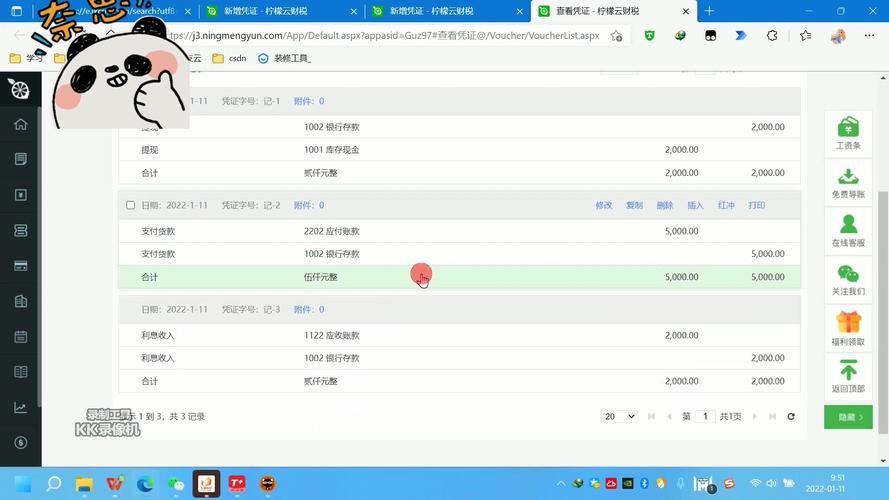Open the page size dropdown showing 20
The height and width of the screenshot is (500, 889).
point(619,417)
